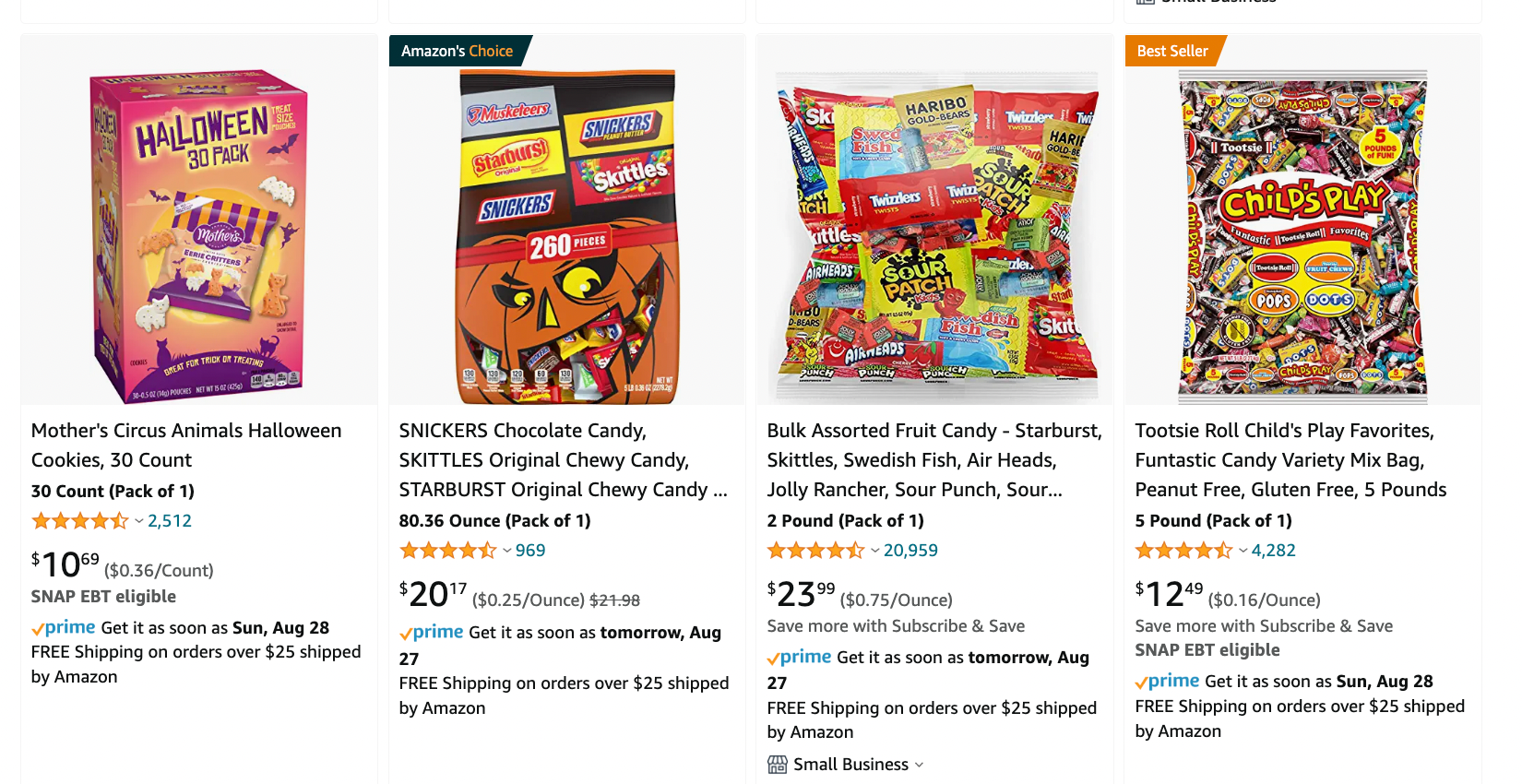Expand the Small Business dropdown chevron
Image resolution: width=1522 pixels, height=784 pixels.
pos(919,765)
